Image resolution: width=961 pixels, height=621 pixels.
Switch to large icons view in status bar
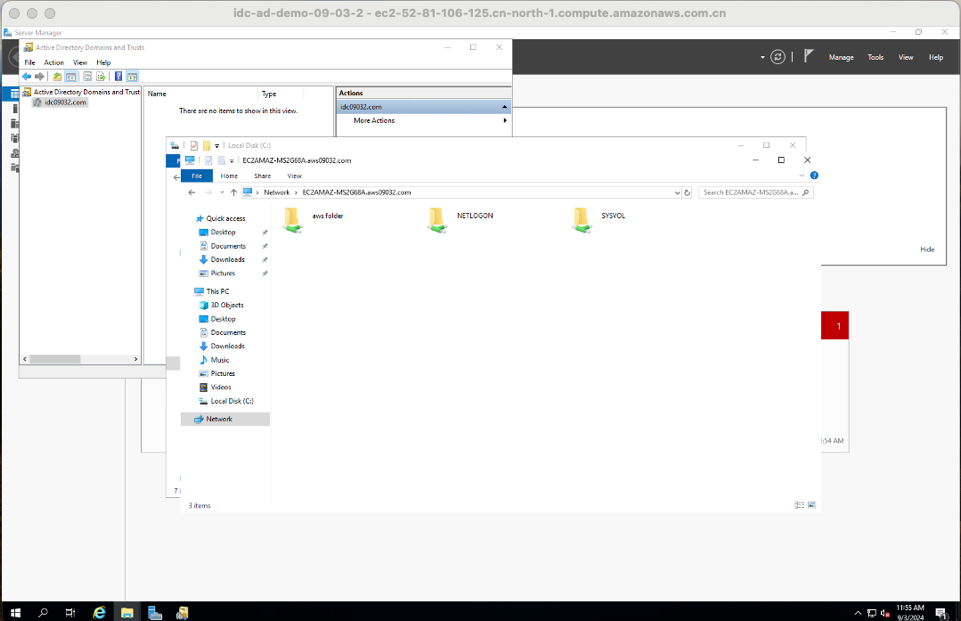pyautogui.click(x=811, y=504)
